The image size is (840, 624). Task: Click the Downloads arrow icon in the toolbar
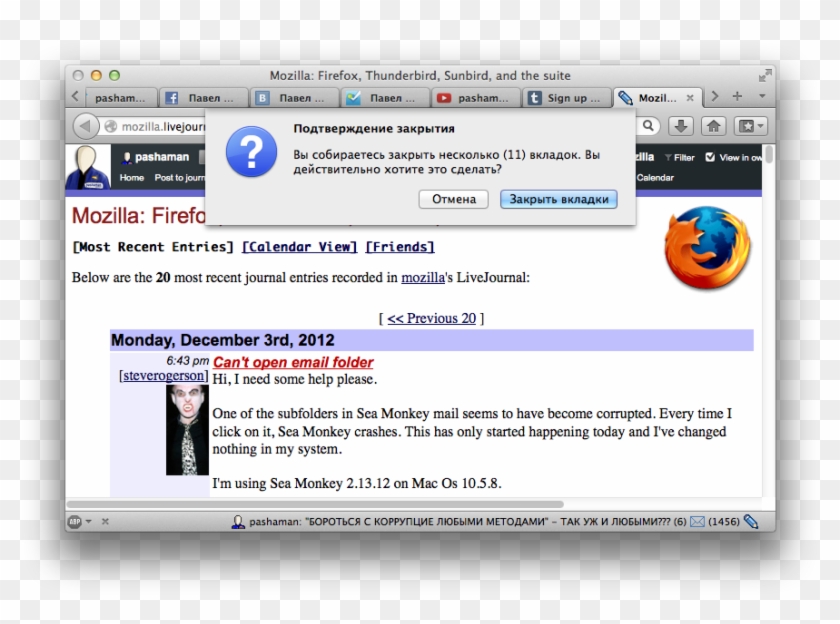pos(680,126)
